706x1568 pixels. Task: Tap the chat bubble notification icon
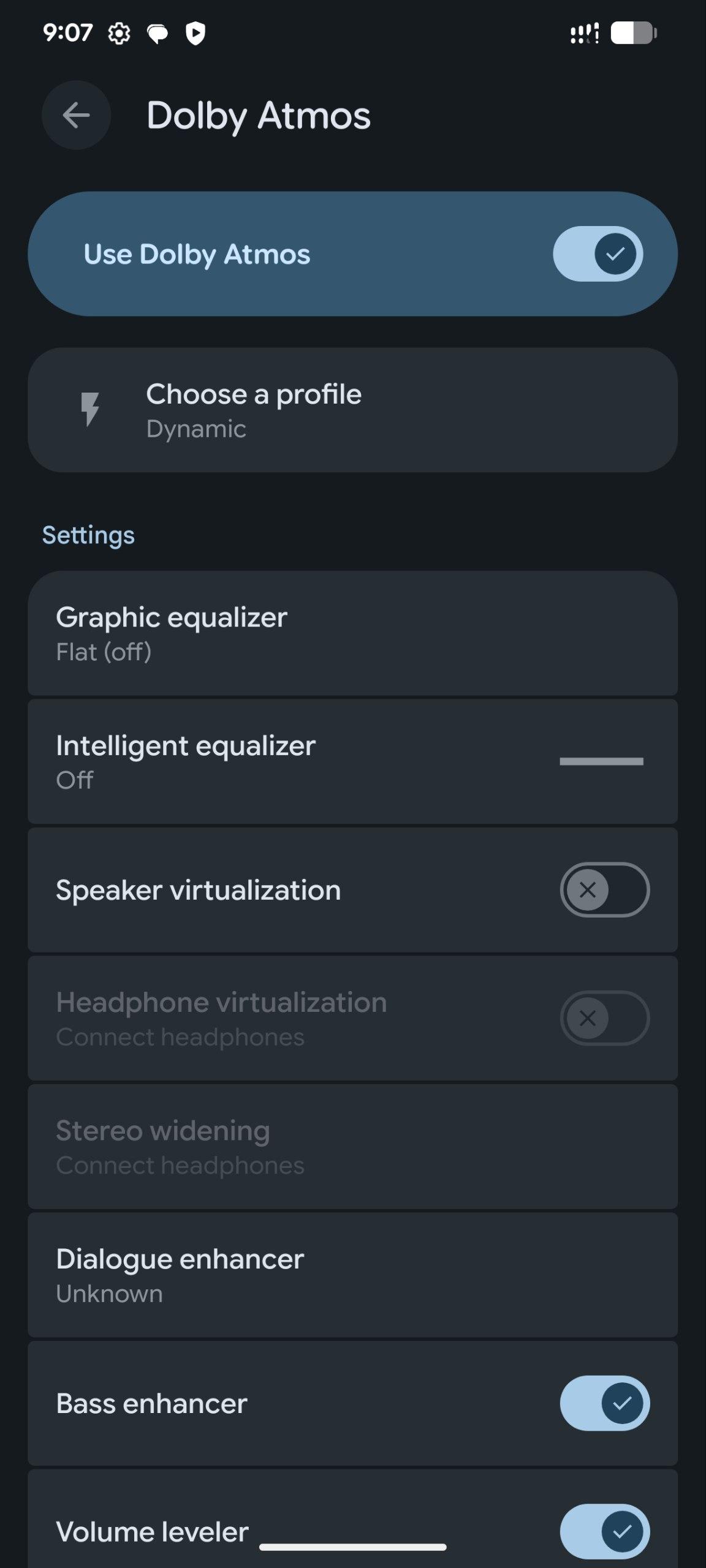tap(158, 33)
